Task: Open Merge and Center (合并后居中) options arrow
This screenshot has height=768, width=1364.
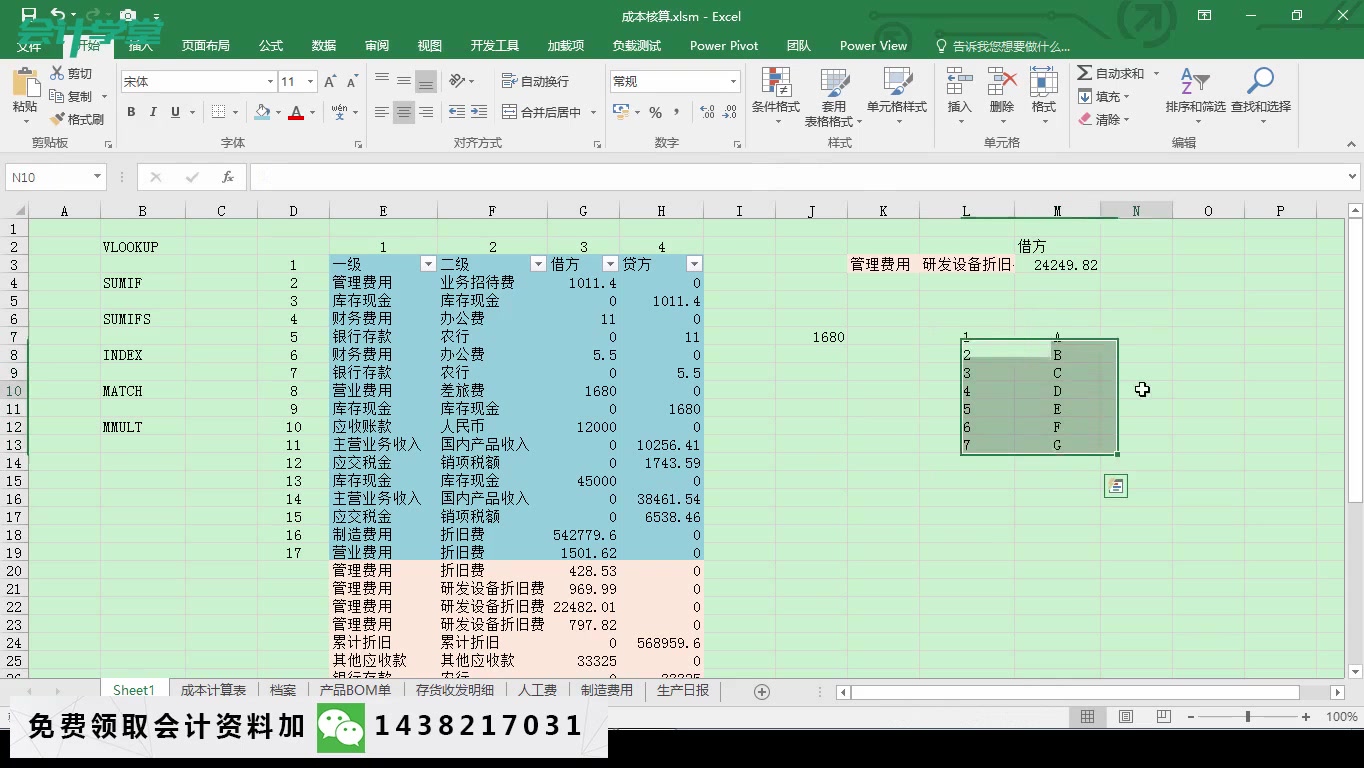Action: (x=592, y=112)
